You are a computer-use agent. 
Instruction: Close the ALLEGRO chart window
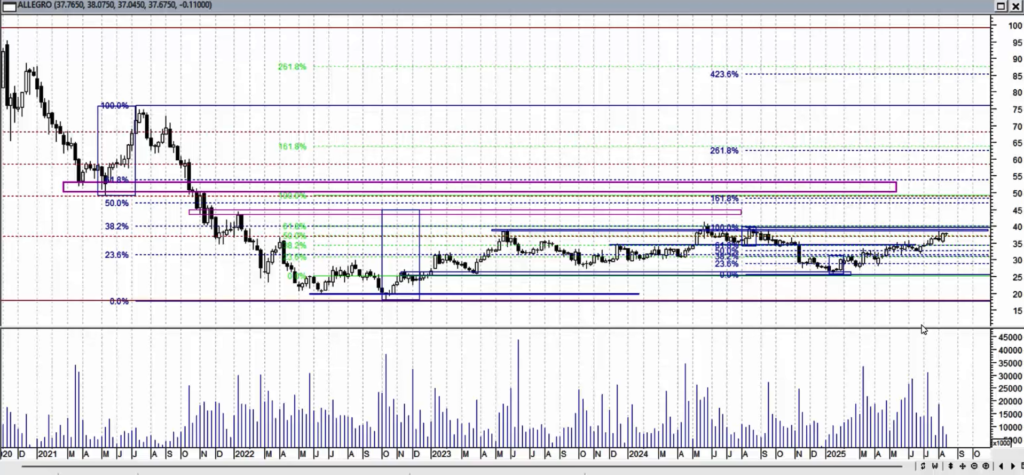tap(1015, 6)
